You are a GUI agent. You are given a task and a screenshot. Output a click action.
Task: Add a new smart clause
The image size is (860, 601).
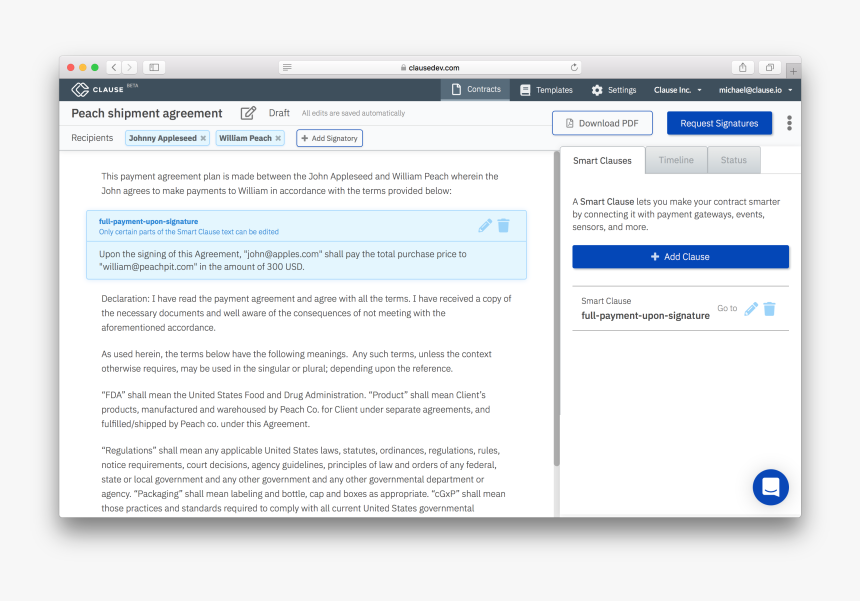680,257
